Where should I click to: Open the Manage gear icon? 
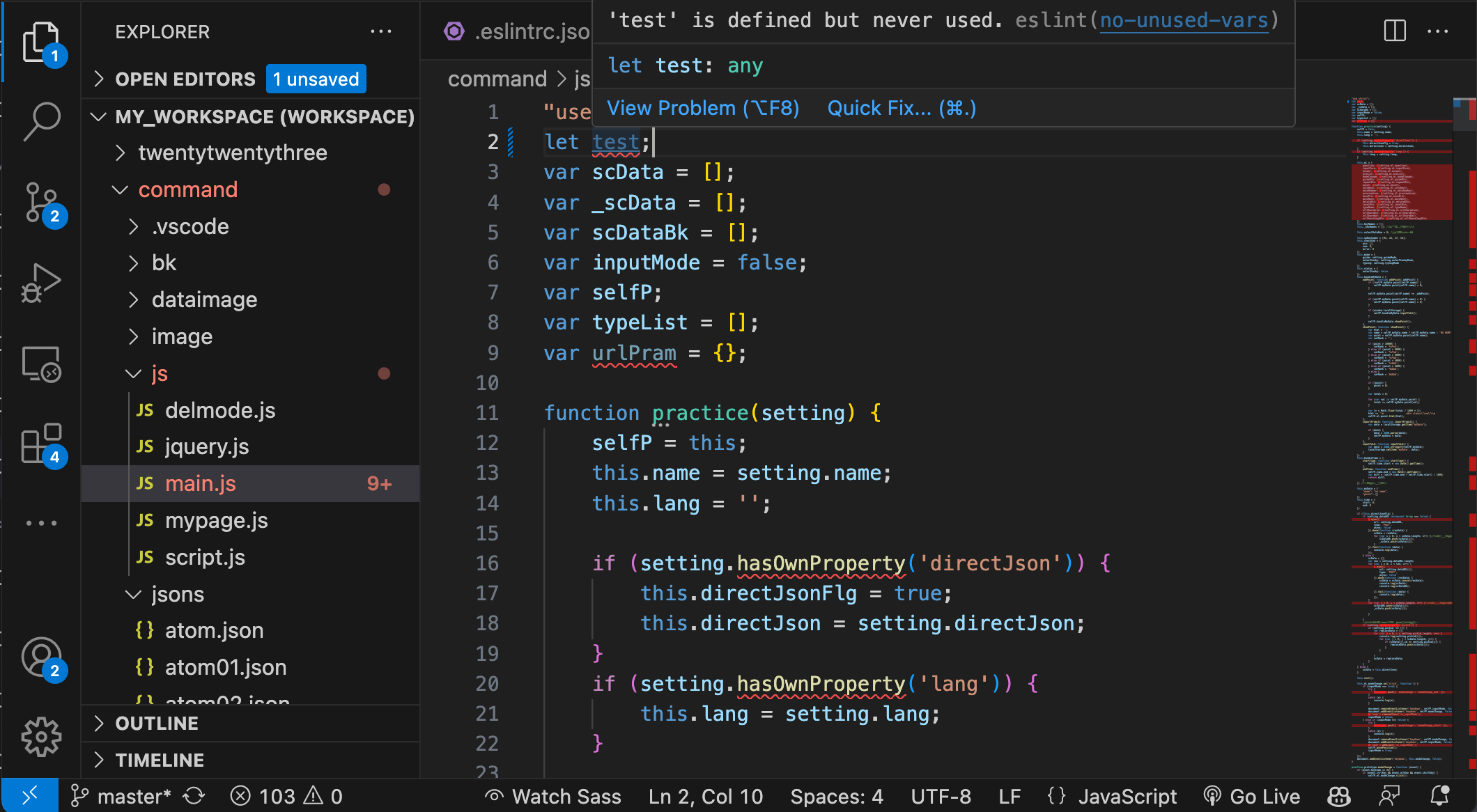pyautogui.click(x=42, y=737)
